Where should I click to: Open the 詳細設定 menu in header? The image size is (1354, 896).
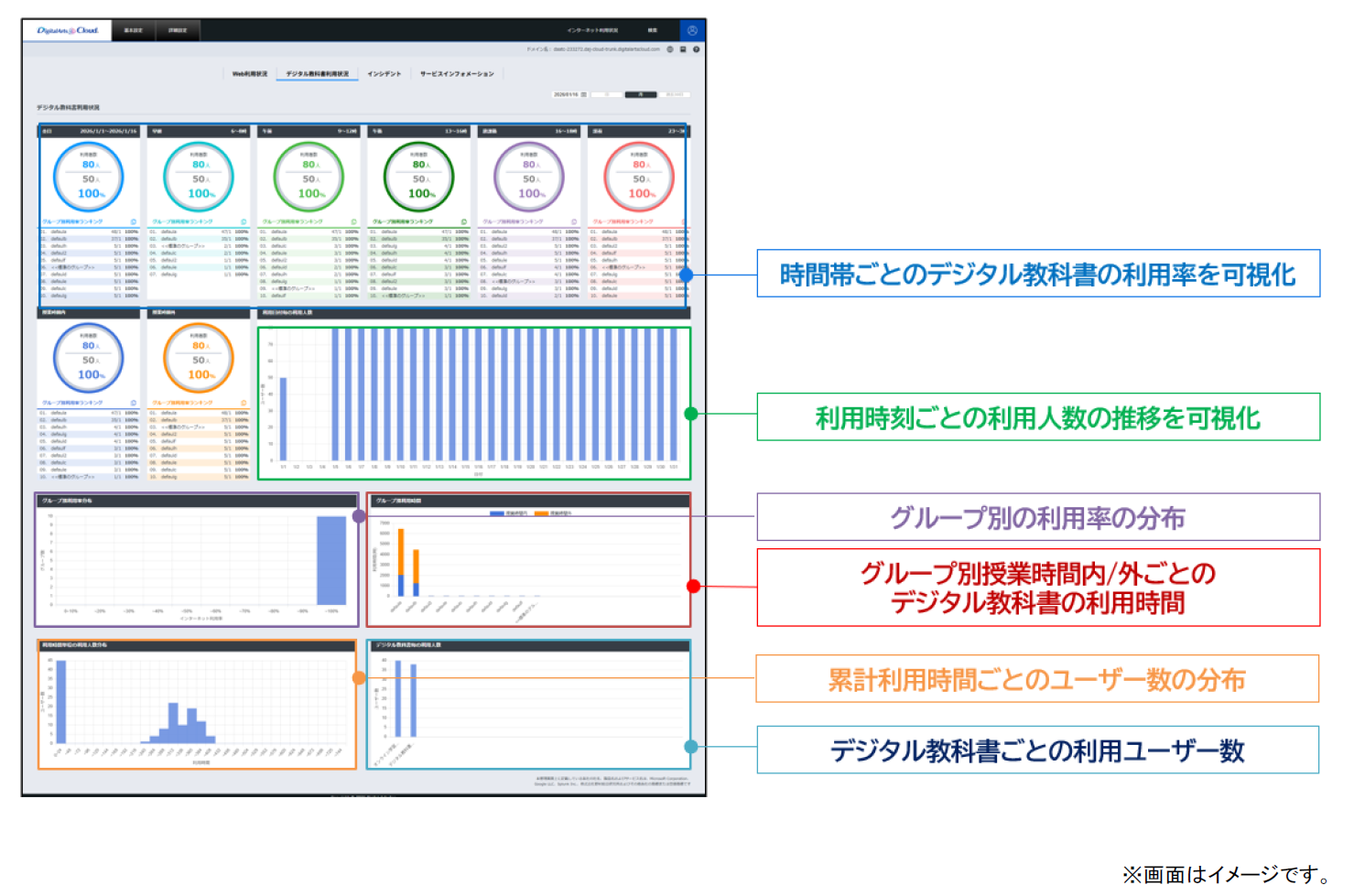point(178,30)
